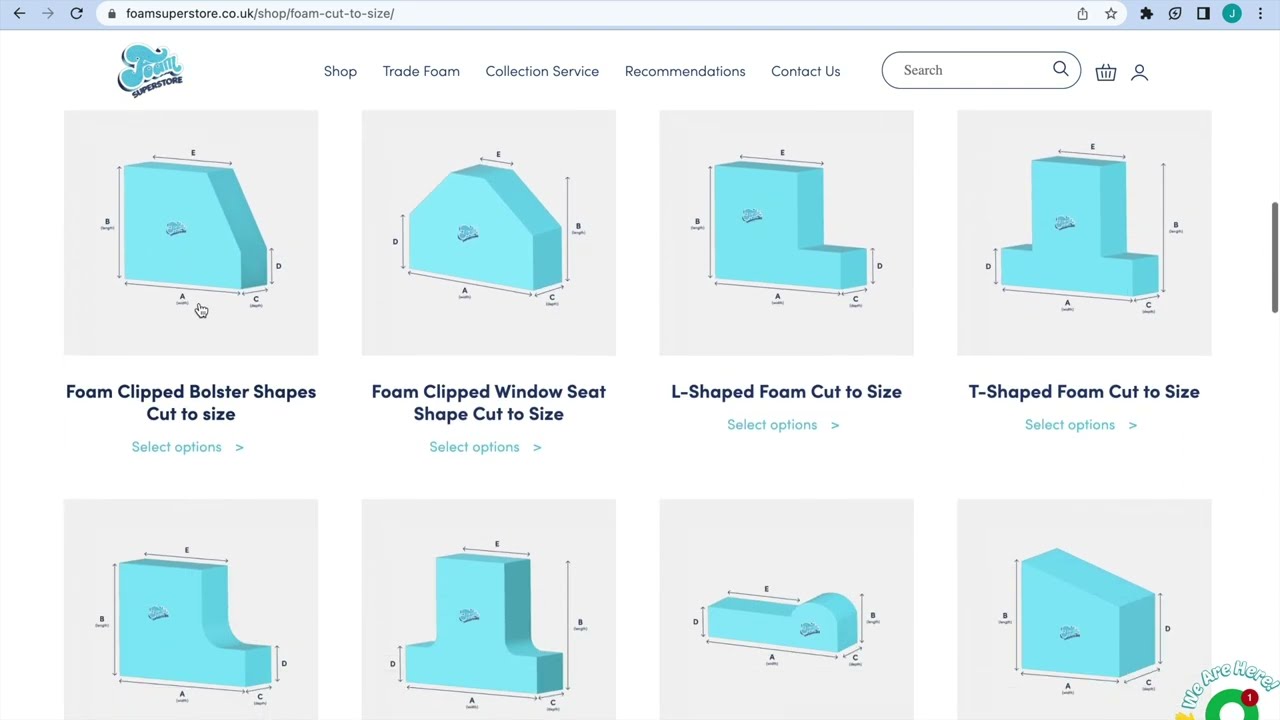Open the Trade Foam menu item

(421, 71)
